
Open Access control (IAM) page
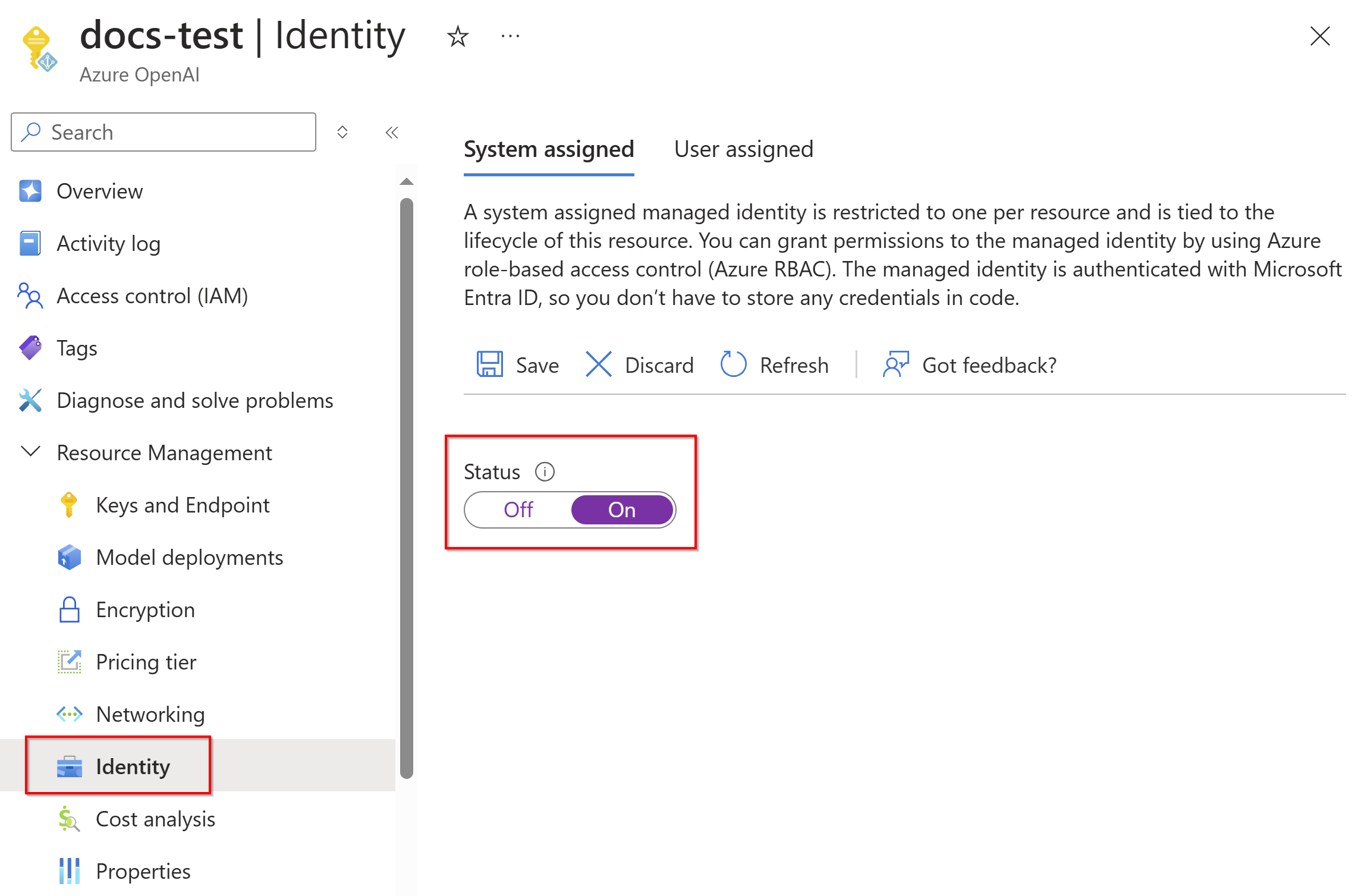(152, 296)
